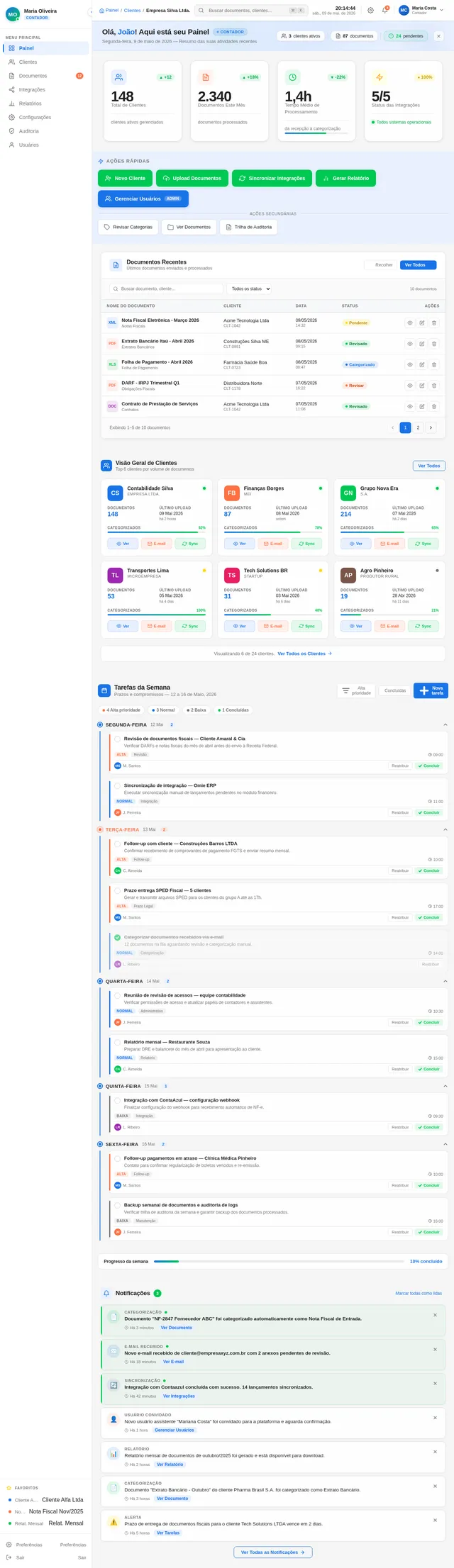Toggle the Alta prioridade filter
This screenshot has height=1568, width=454.
pos(356,690)
